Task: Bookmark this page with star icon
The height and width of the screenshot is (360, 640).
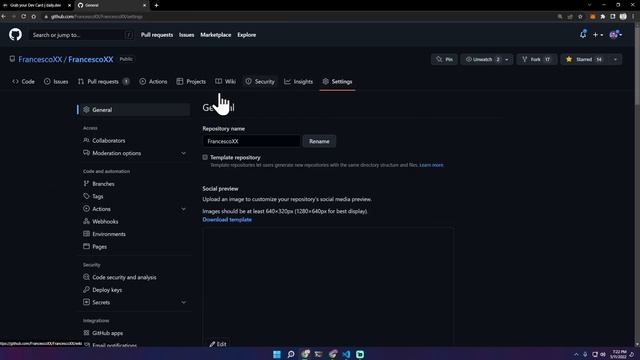Action: [x=580, y=17]
